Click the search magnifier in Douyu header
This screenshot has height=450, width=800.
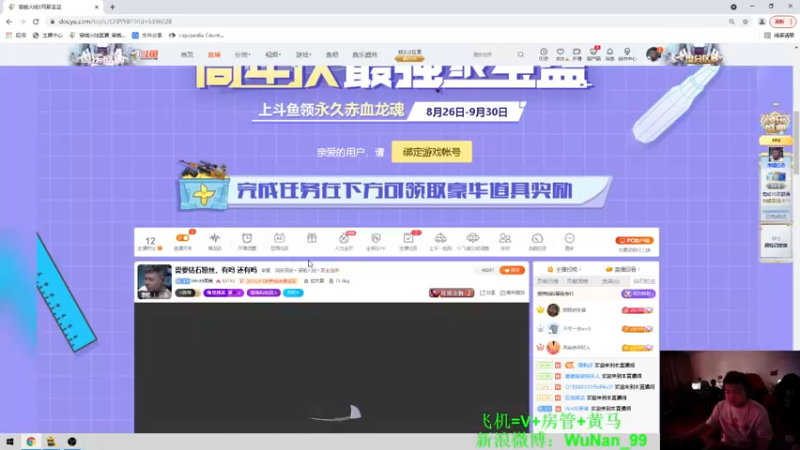point(520,54)
